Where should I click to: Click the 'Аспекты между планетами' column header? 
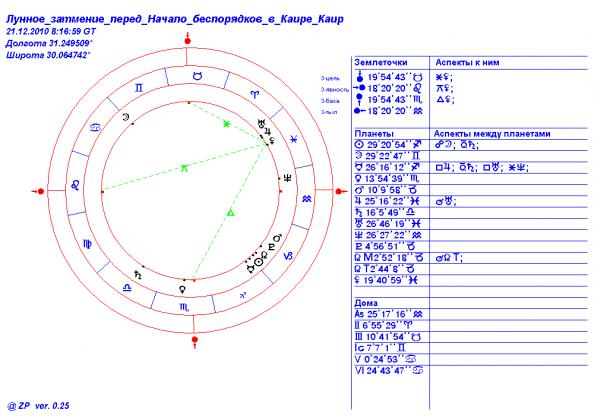492,133
